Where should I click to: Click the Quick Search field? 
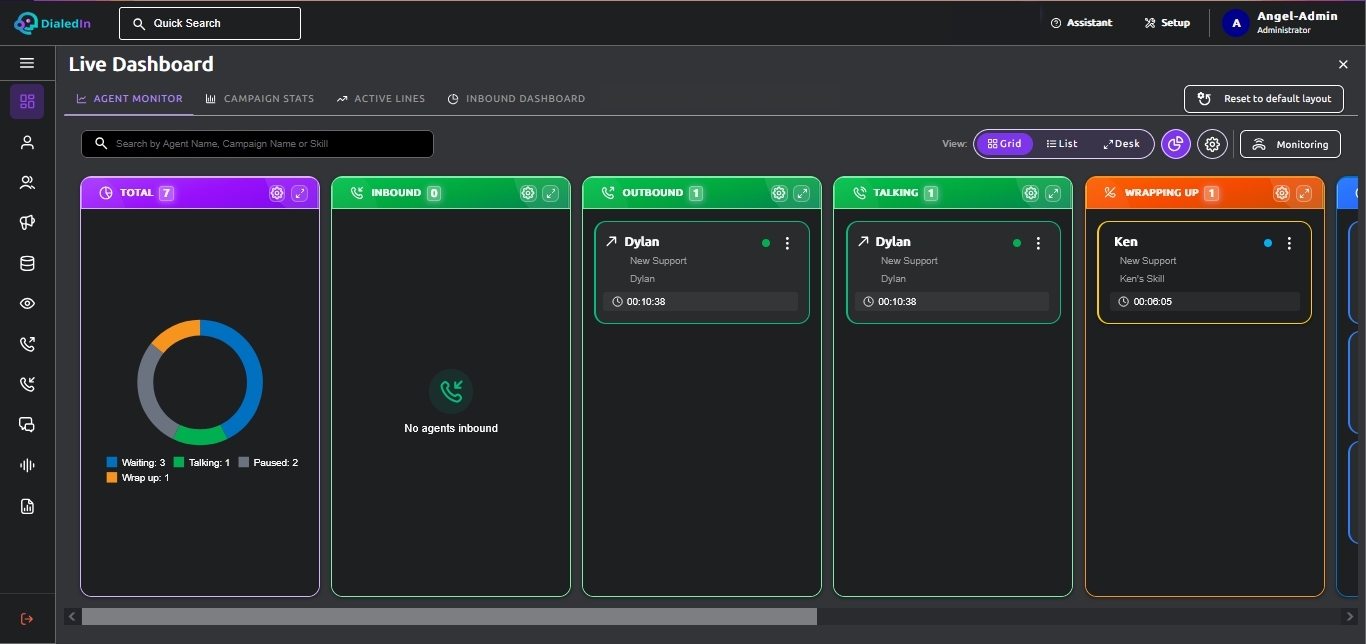point(210,23)
